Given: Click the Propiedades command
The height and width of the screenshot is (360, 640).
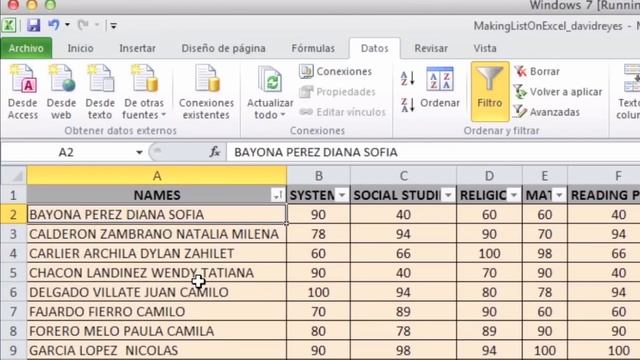Looking at the screenshot, I should [337, 92].
